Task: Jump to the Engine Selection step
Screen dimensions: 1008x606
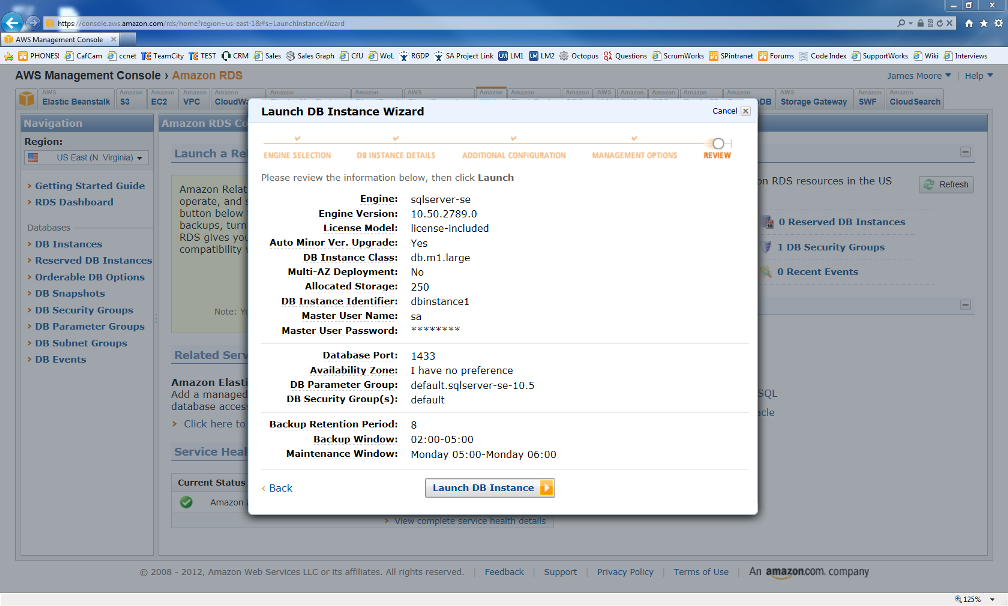Action: pyautogui.click(x=297, y=156)
